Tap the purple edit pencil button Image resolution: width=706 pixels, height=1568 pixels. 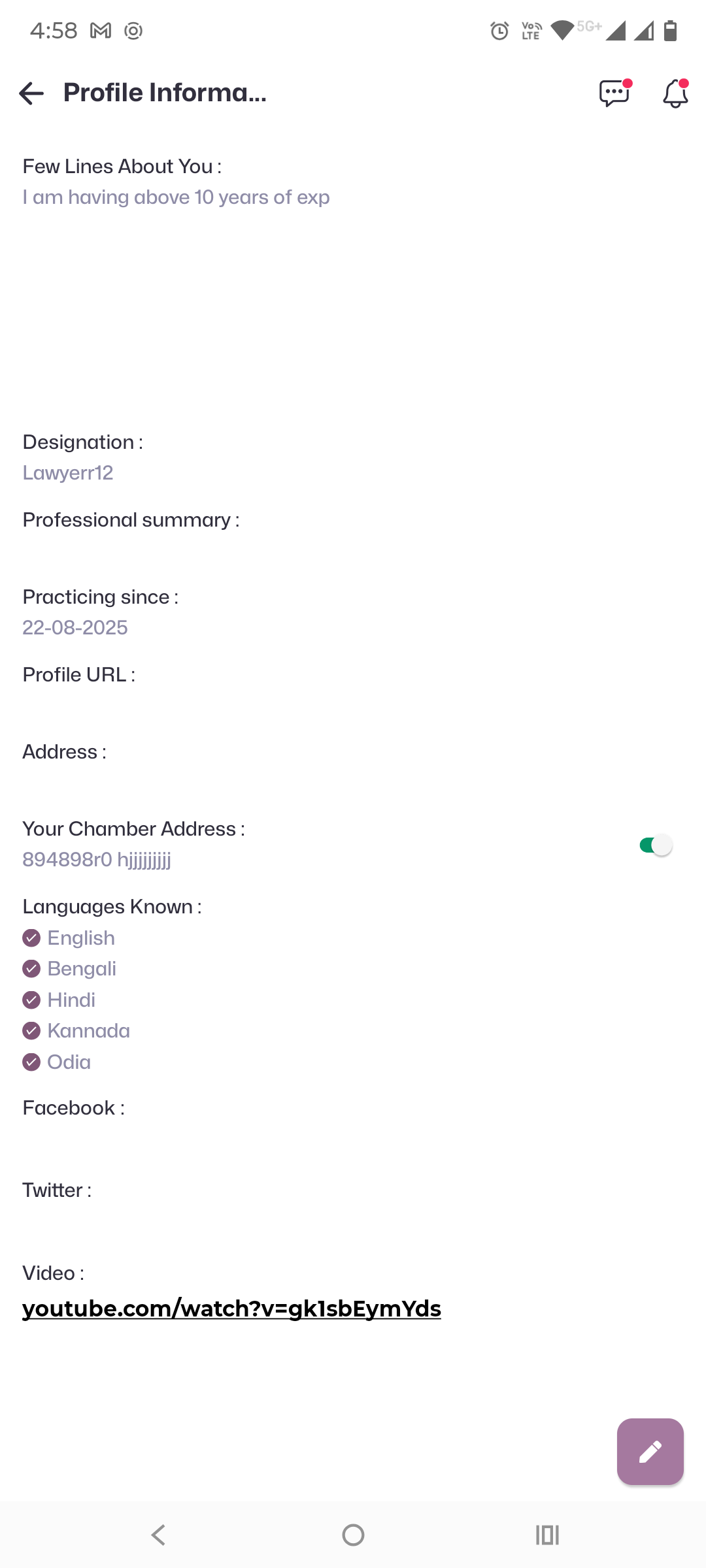[x=650, y=1452]
